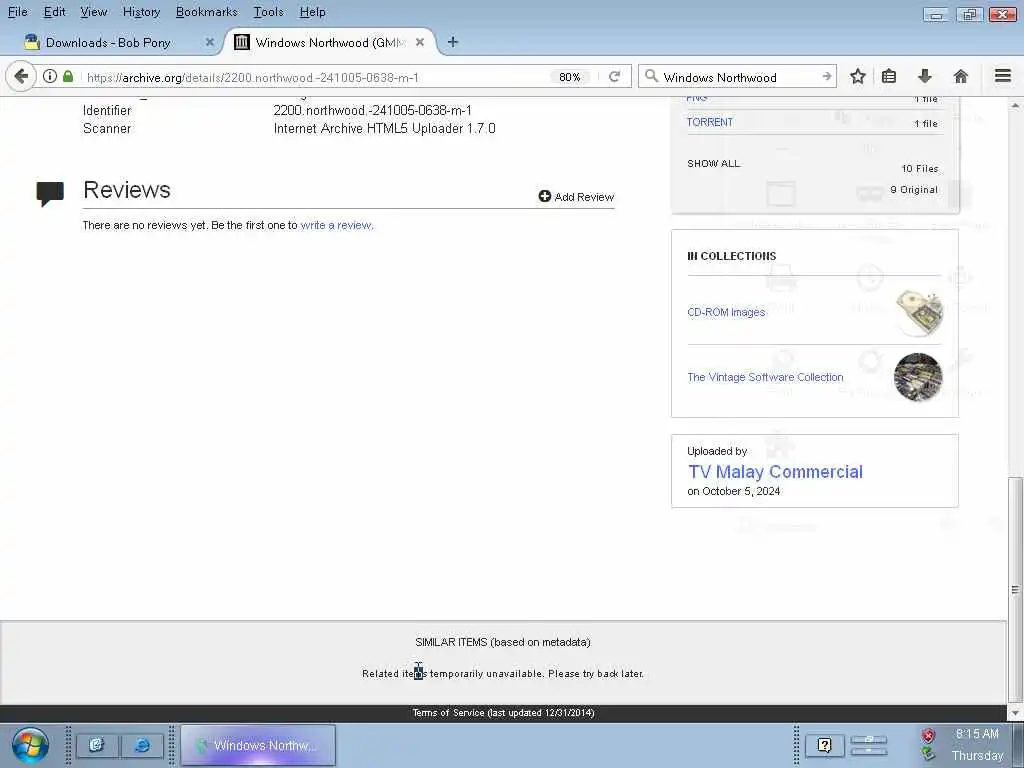Open the Windows Start orb
This screenshot has width=1024, height=768.
click(29, 745)
